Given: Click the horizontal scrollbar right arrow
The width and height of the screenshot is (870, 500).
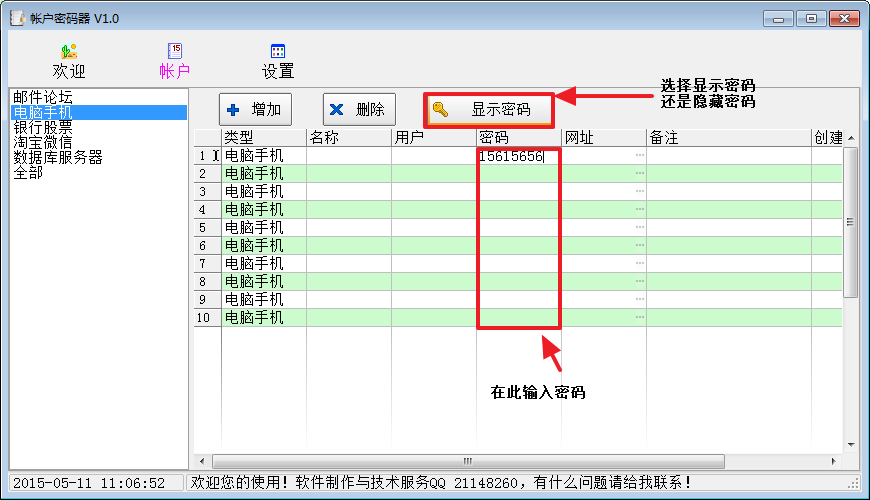Looking at the screenshot, I should coord(833,461).
